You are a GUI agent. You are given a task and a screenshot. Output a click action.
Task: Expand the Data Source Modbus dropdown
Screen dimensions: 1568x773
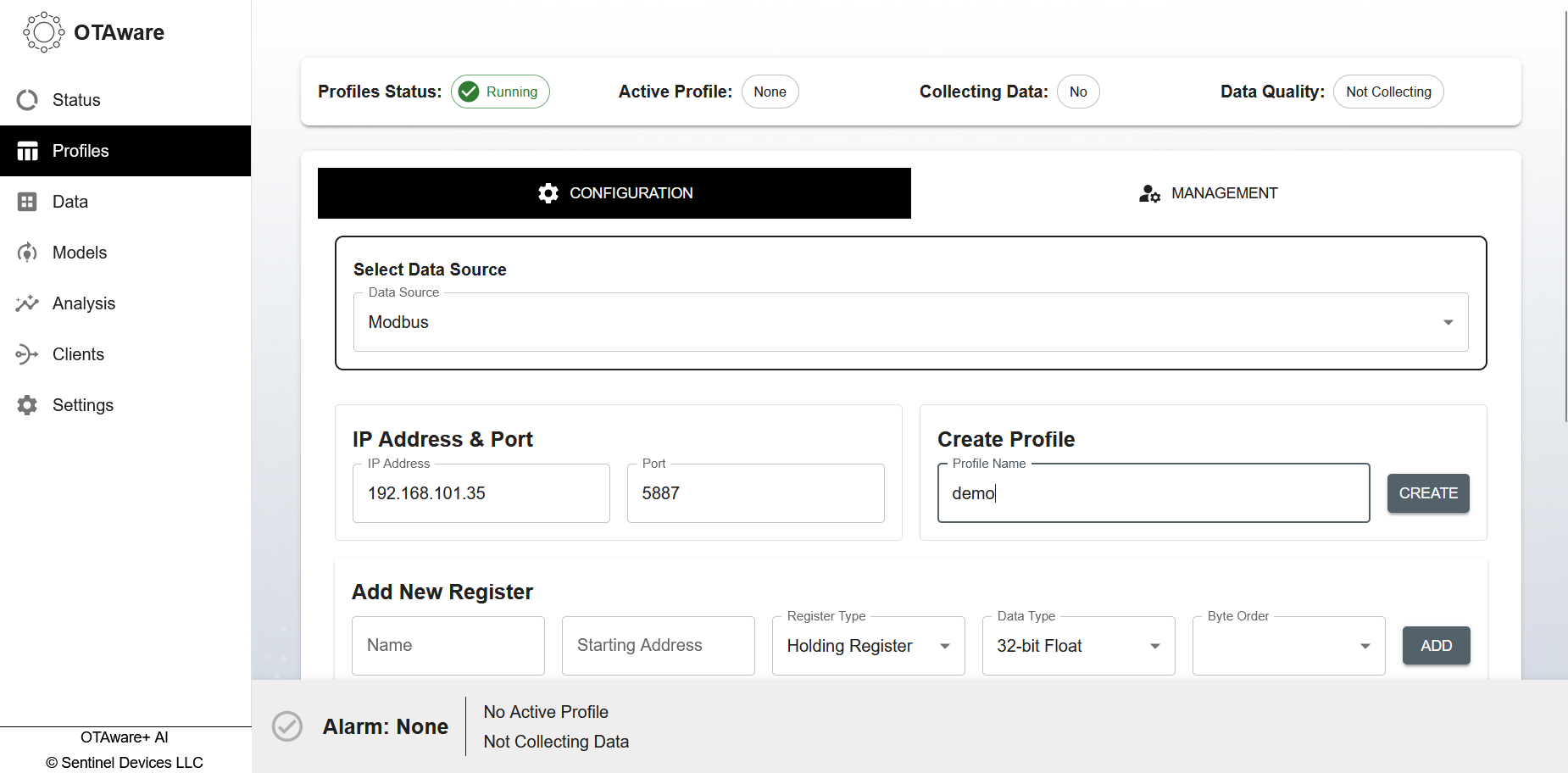(910, 322)
